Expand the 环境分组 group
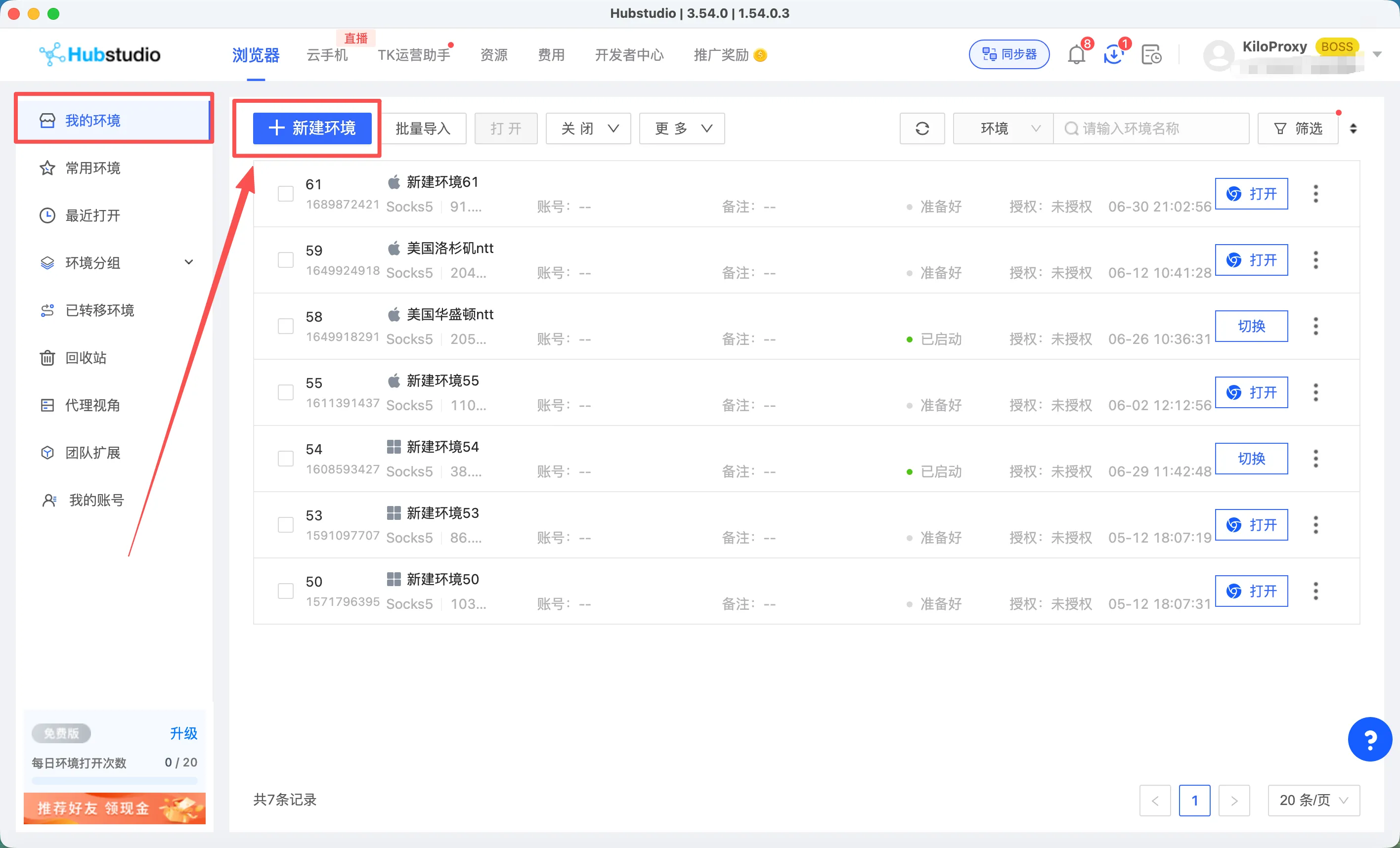Image resolution: width=1400 pixels, height=848 pixels. tap(189, 262)
